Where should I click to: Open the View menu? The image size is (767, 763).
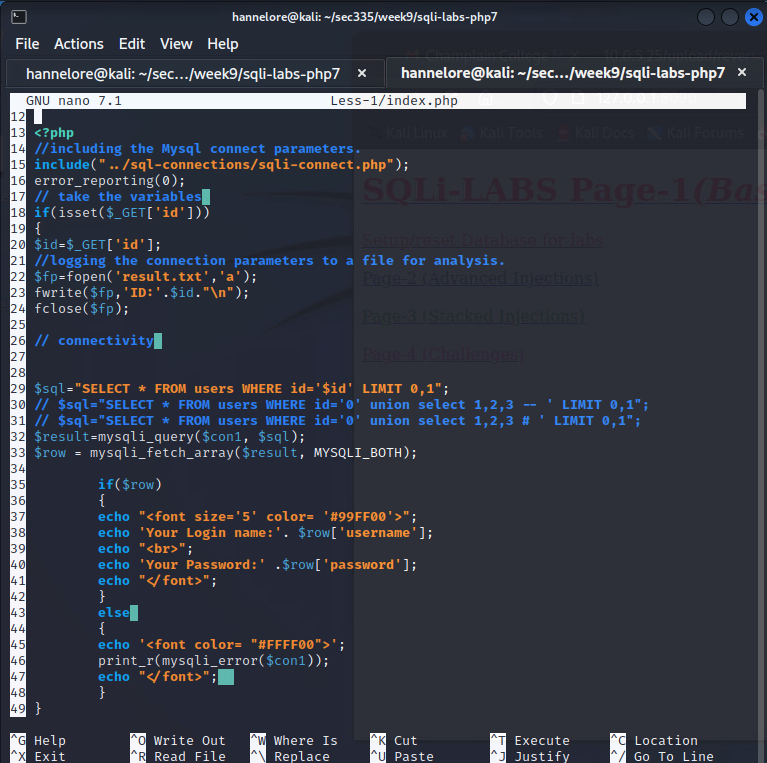point(176,44)
